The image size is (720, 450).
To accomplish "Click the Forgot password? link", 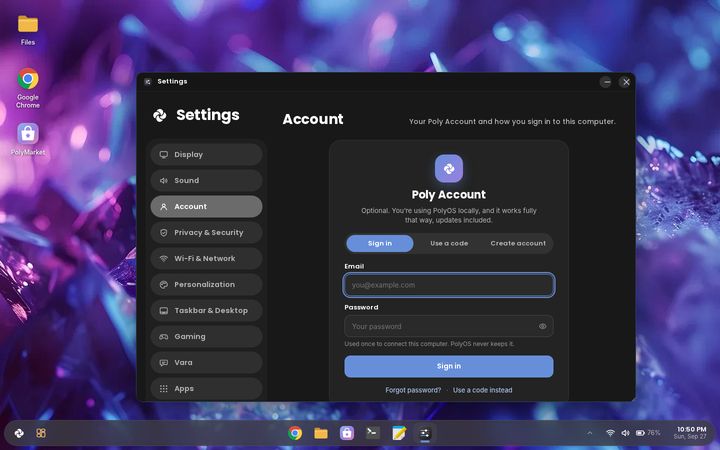I will 413,390.
